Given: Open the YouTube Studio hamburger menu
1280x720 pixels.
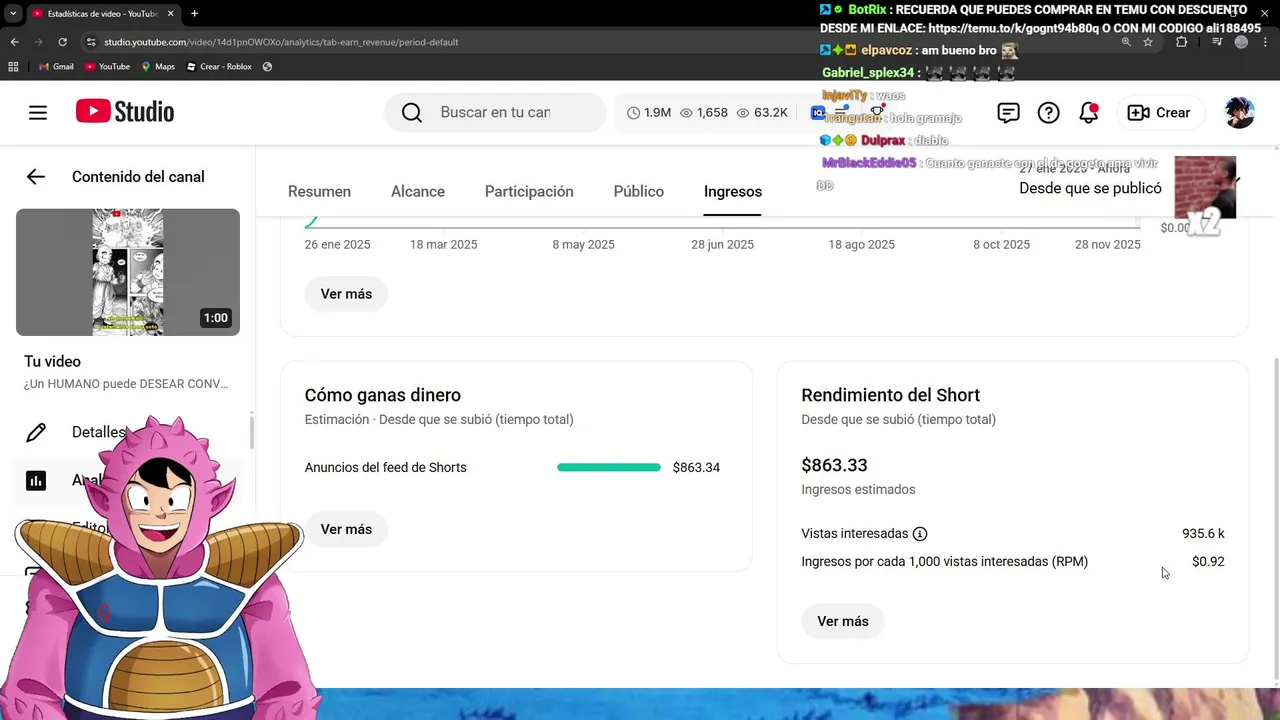Looking at the screenshot, I should (38, 113).
